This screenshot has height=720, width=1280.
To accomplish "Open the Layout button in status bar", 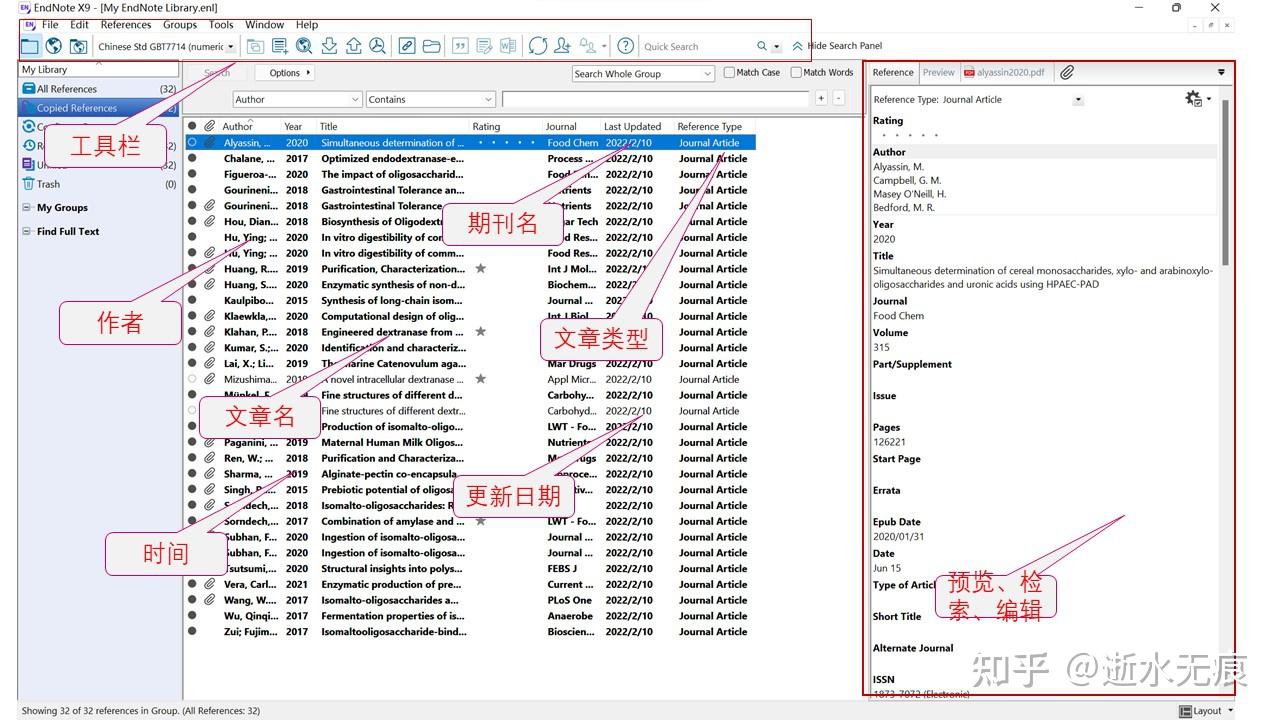I will (x=1207, y=711).
